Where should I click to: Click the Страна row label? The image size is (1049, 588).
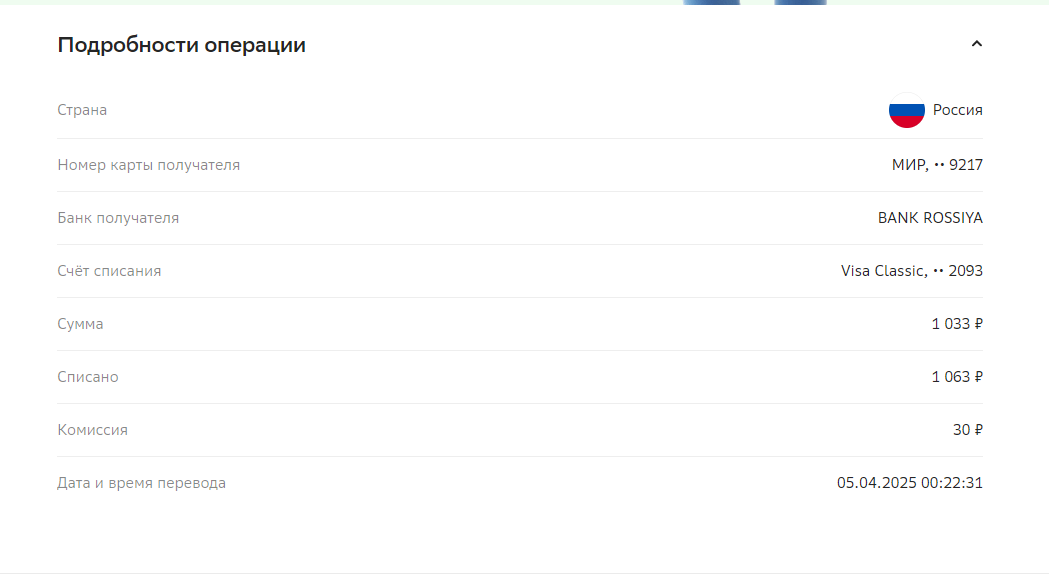tap(82, 110)
